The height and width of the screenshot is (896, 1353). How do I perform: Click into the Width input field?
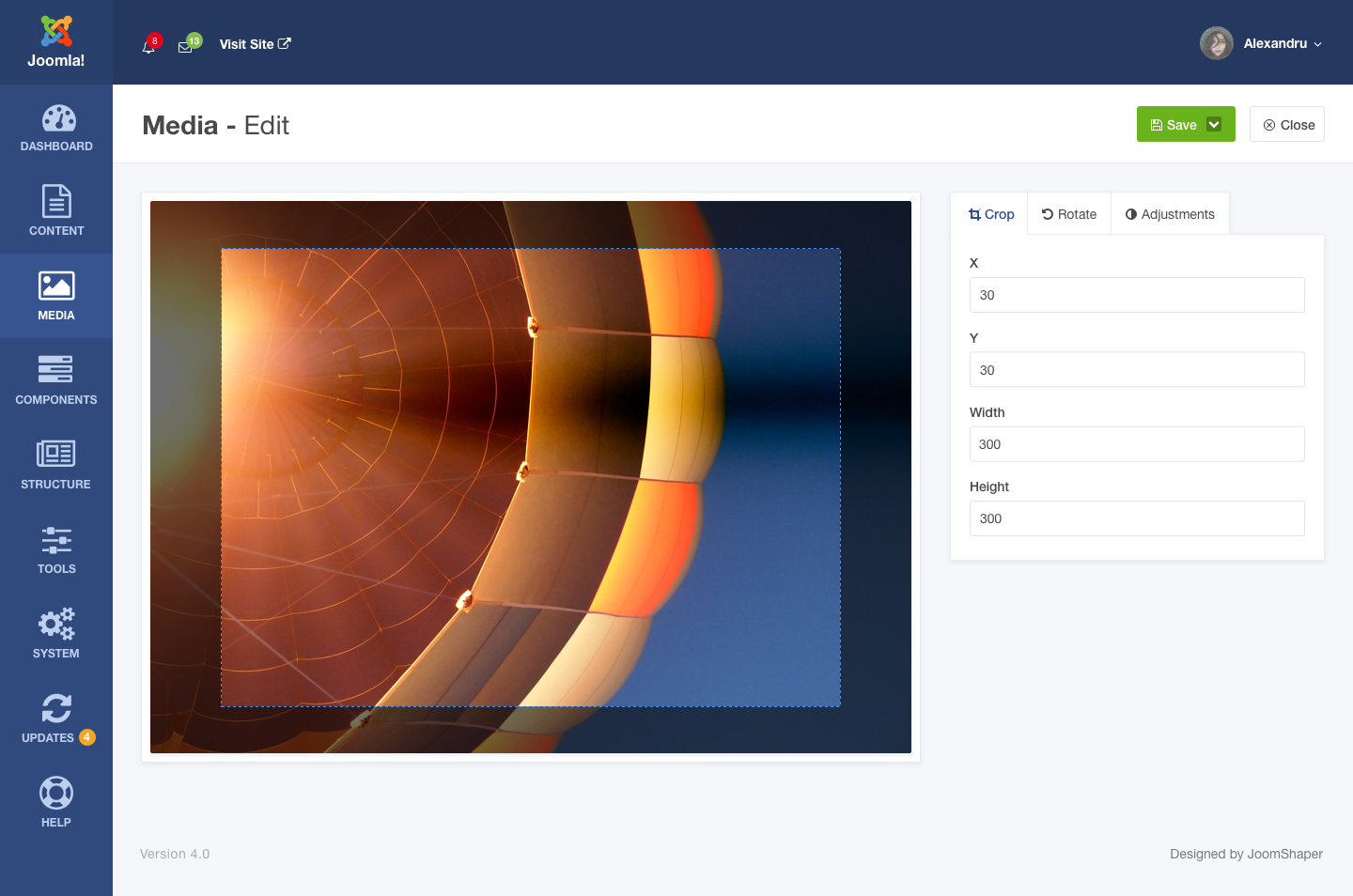pyautogui.click(x=1137, y=444)
